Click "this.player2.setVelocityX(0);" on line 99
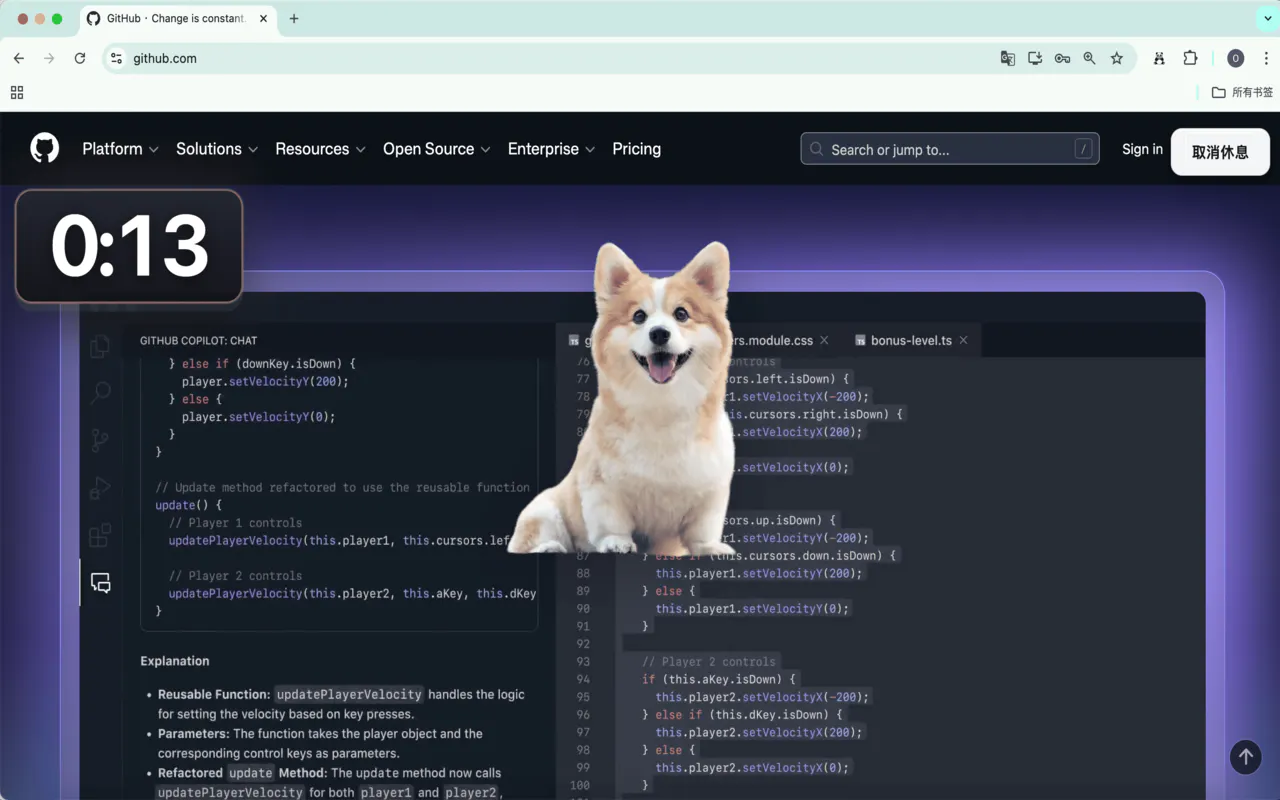1280x800 pixels. pos(753,768)
